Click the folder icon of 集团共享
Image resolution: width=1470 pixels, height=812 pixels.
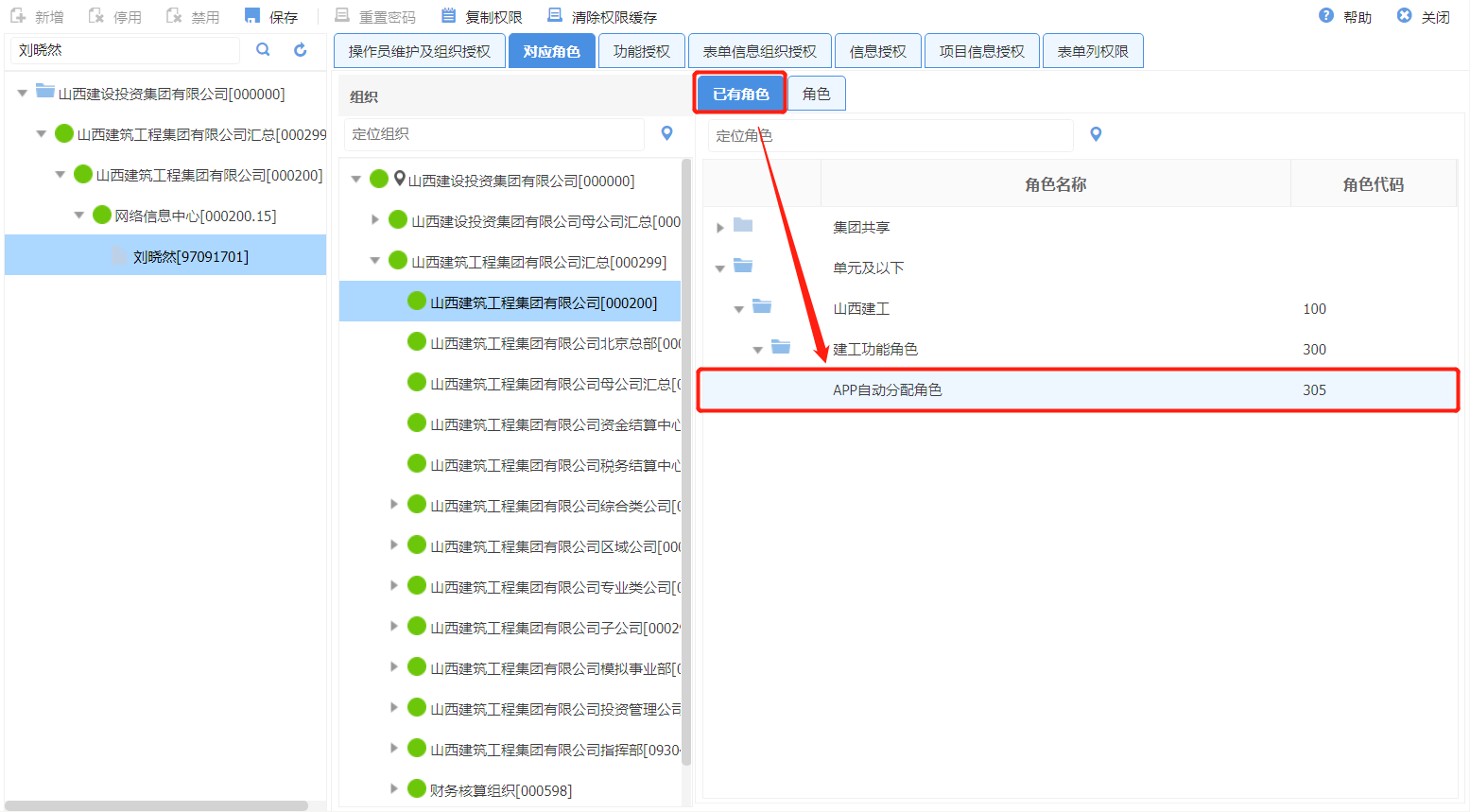click(x=743, y=226)
